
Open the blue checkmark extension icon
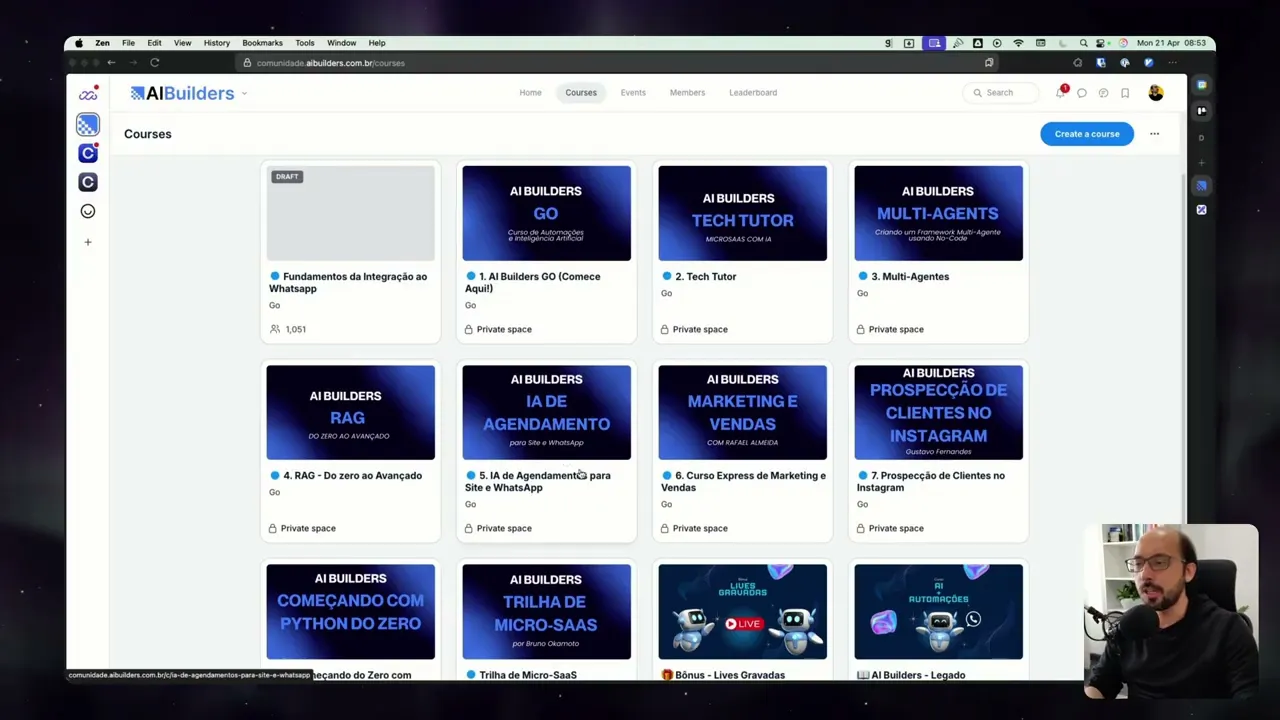point(1149,62)
